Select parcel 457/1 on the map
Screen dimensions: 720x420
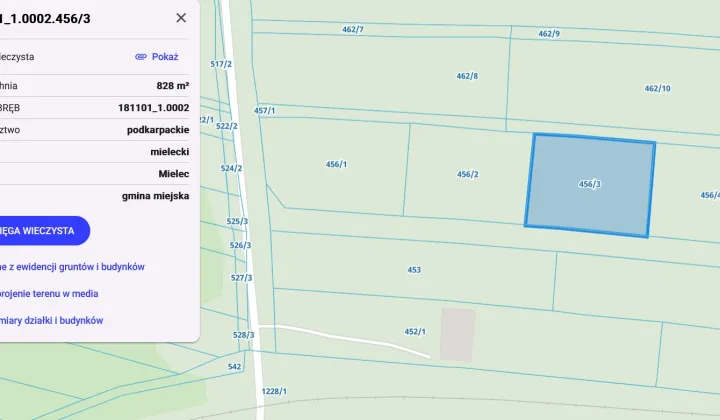point(264,111)
